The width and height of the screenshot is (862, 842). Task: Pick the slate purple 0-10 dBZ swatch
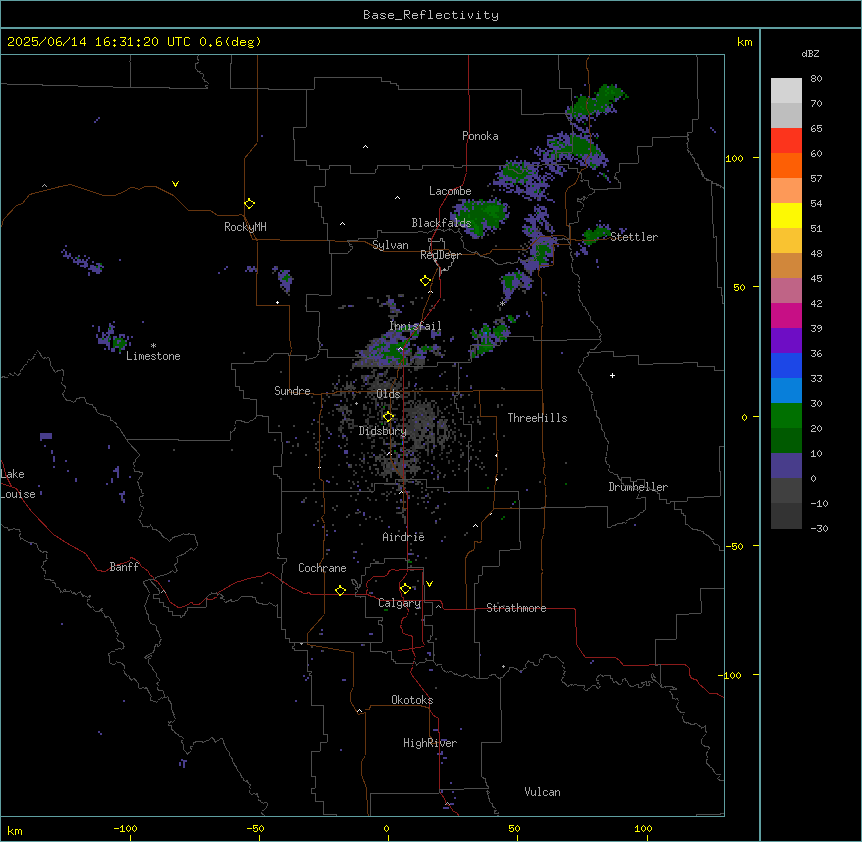pos(786,466)
